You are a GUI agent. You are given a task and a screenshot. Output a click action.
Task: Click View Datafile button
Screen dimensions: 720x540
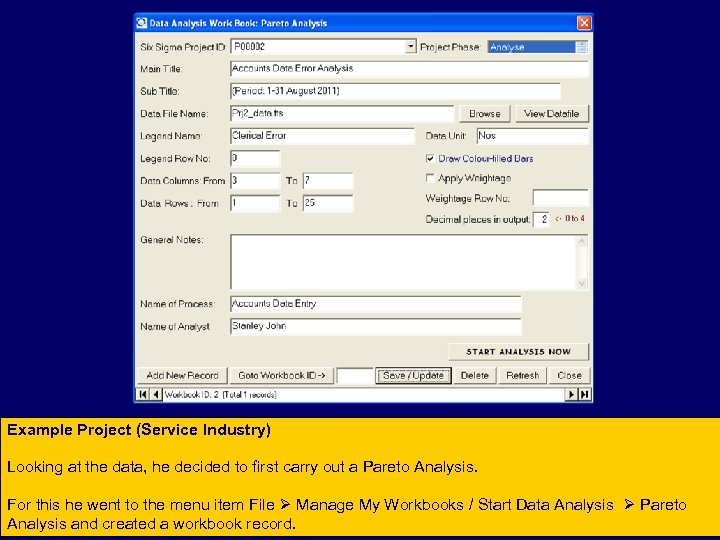point(551,114)
